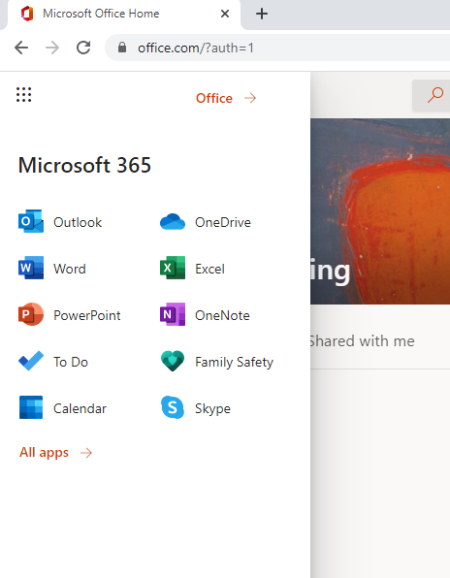Reload the office.com page

coord(84,48)
